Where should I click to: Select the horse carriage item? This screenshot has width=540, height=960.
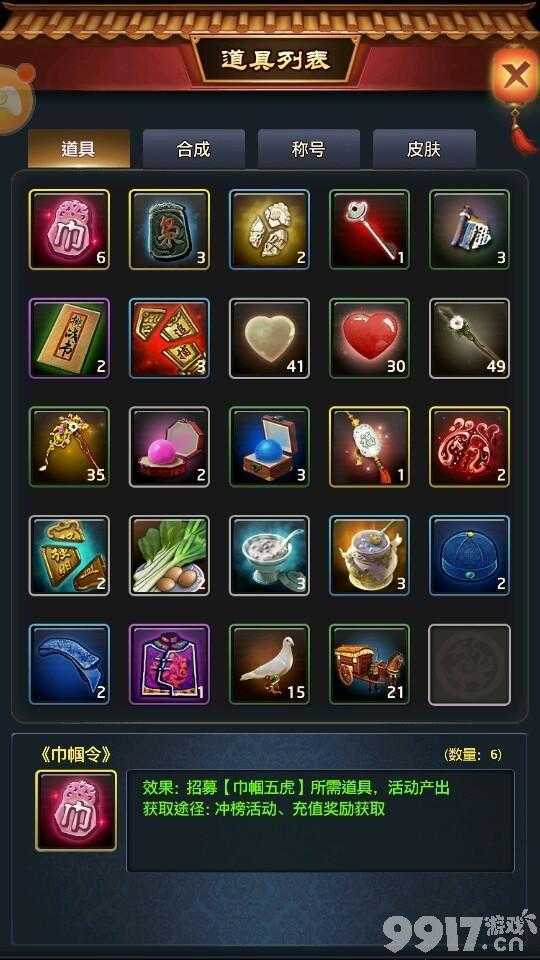tap(370, 664)
